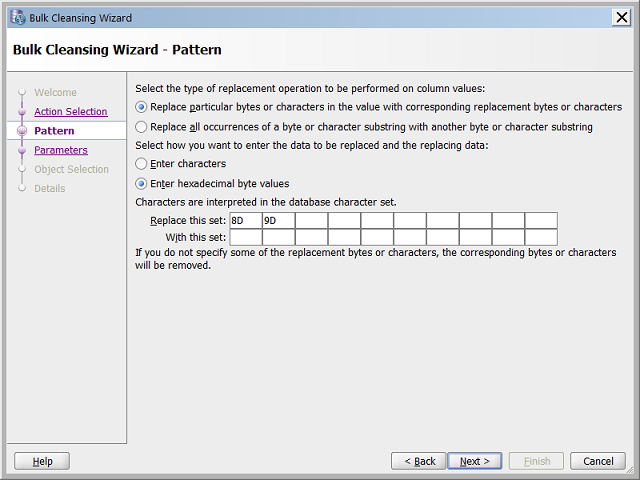
Task: Go to the Parameters wizard step
Action: click(61, 150)
